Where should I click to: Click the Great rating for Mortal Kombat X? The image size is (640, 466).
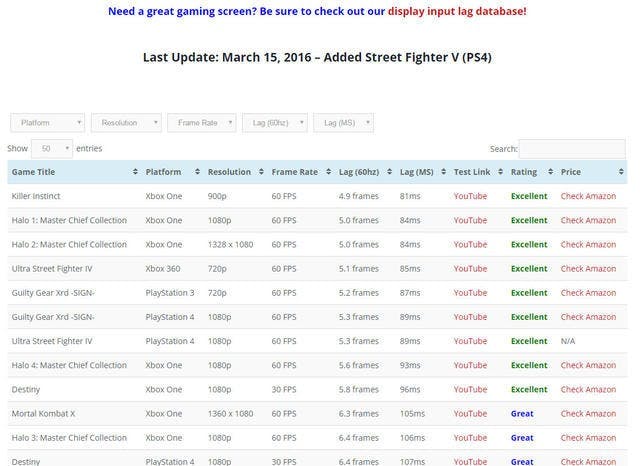pos(522,413)
